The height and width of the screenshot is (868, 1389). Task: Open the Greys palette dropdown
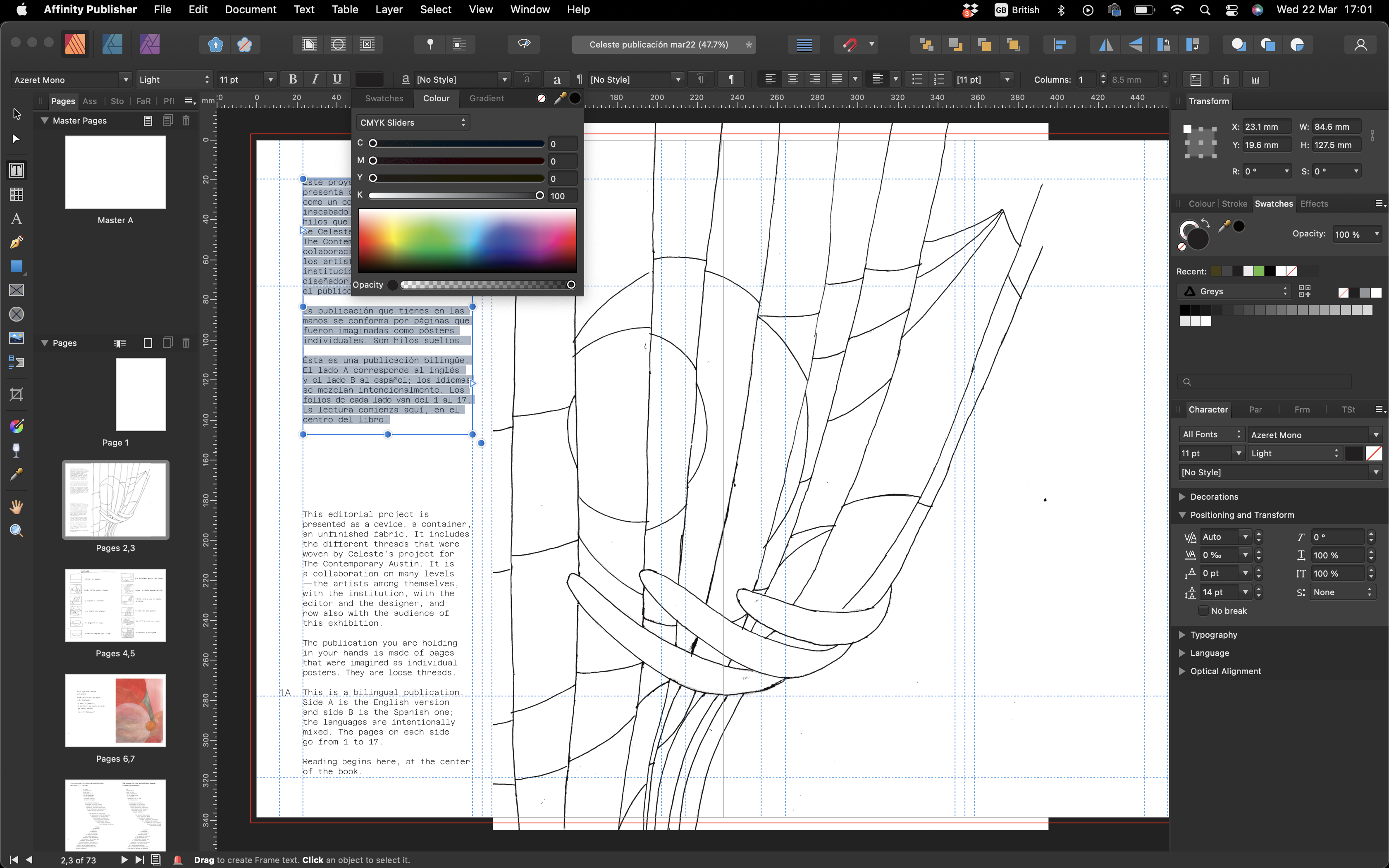pyautogui.click(x=1234, y=291)
